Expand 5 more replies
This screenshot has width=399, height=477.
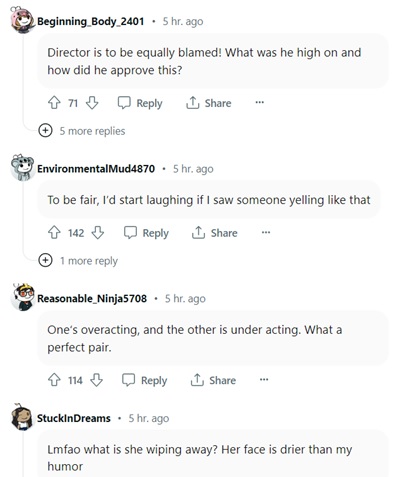[x=82, y=131]
